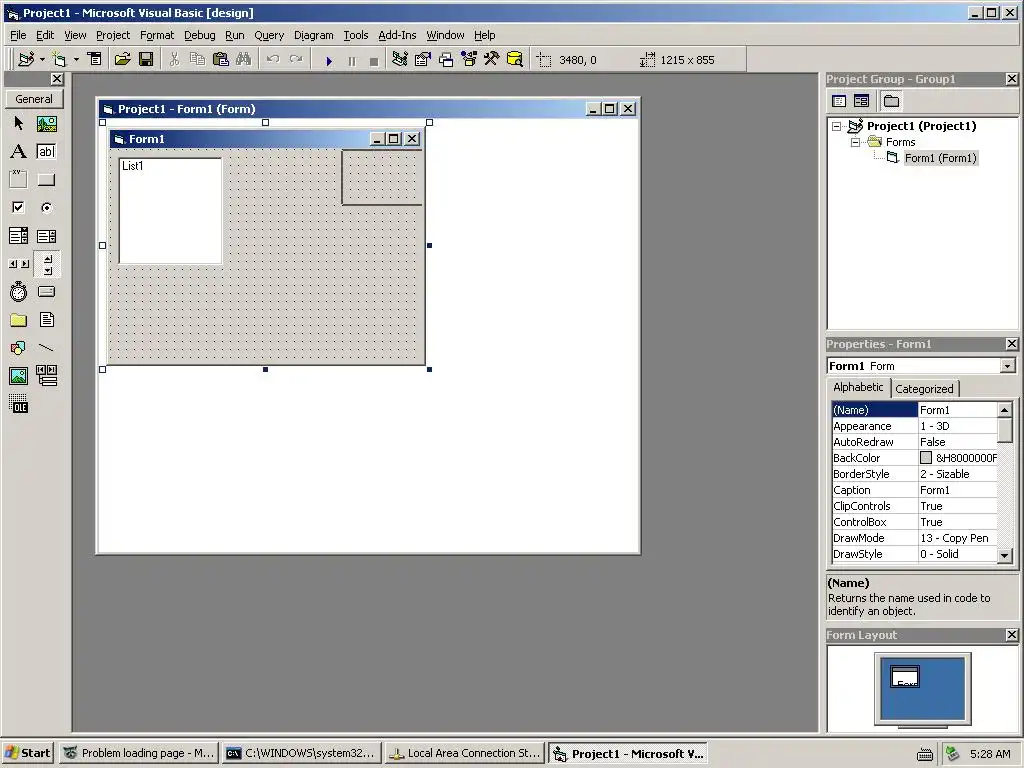Screen dimensions: 1024x768
Task: Select the Label control tool
Action: [x=18, y=152]
